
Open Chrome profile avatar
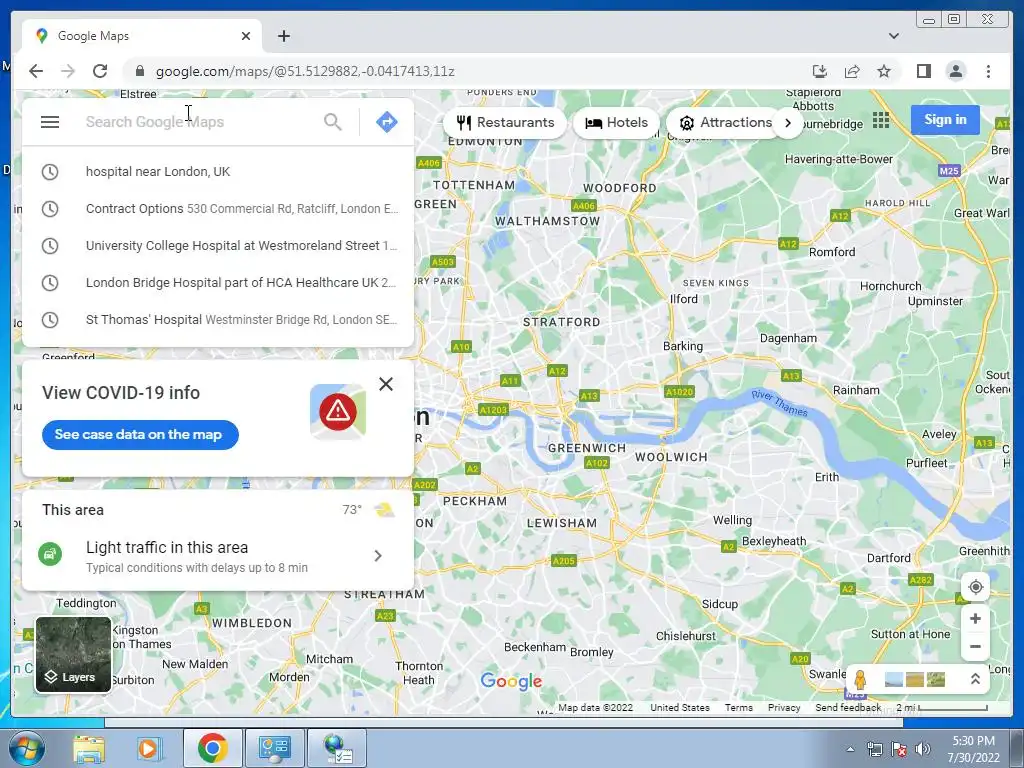(955, 71)
